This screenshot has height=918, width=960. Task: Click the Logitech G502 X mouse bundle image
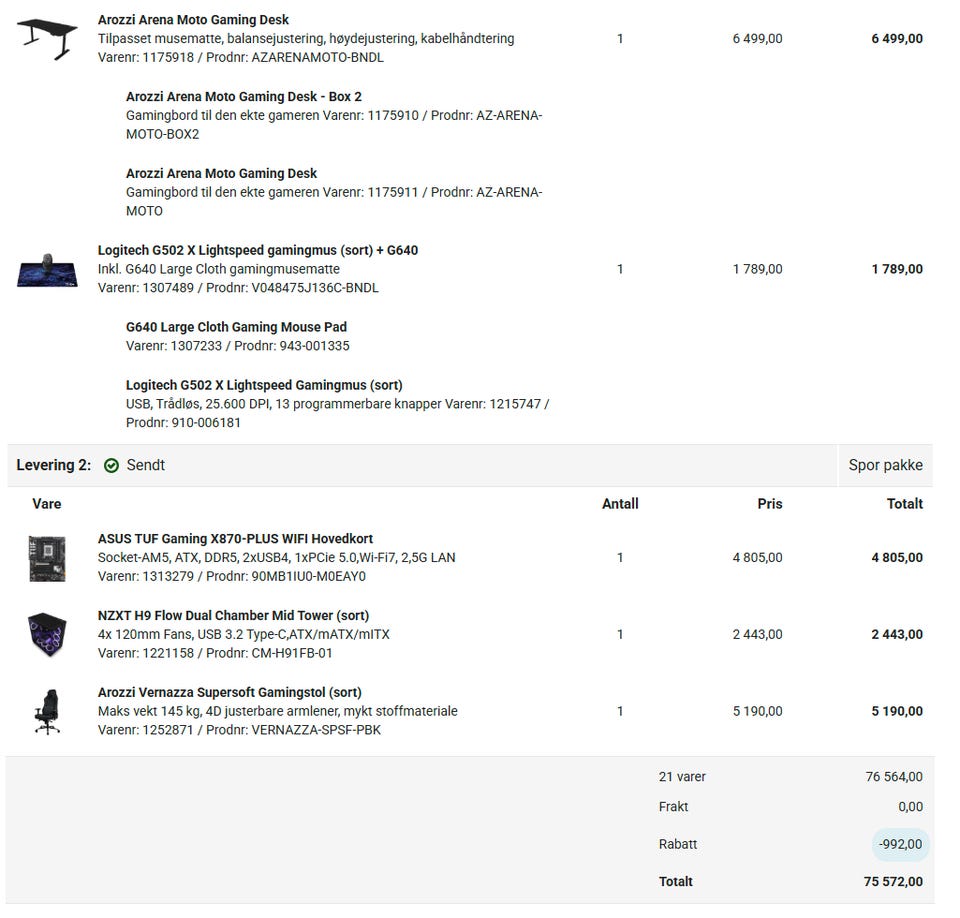click(47, 270)
